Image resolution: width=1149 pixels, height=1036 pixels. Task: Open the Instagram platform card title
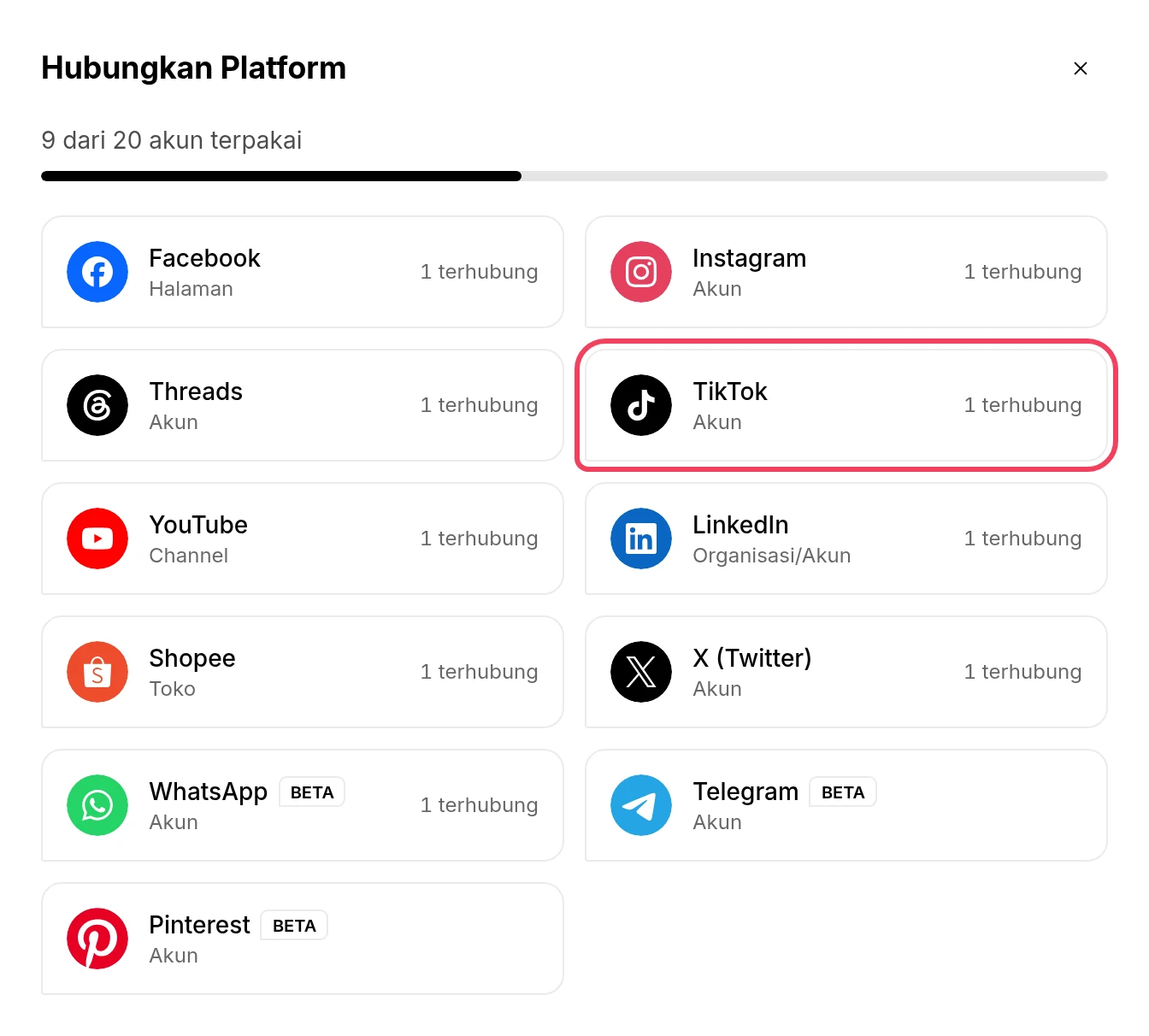(x=749, y=258)
